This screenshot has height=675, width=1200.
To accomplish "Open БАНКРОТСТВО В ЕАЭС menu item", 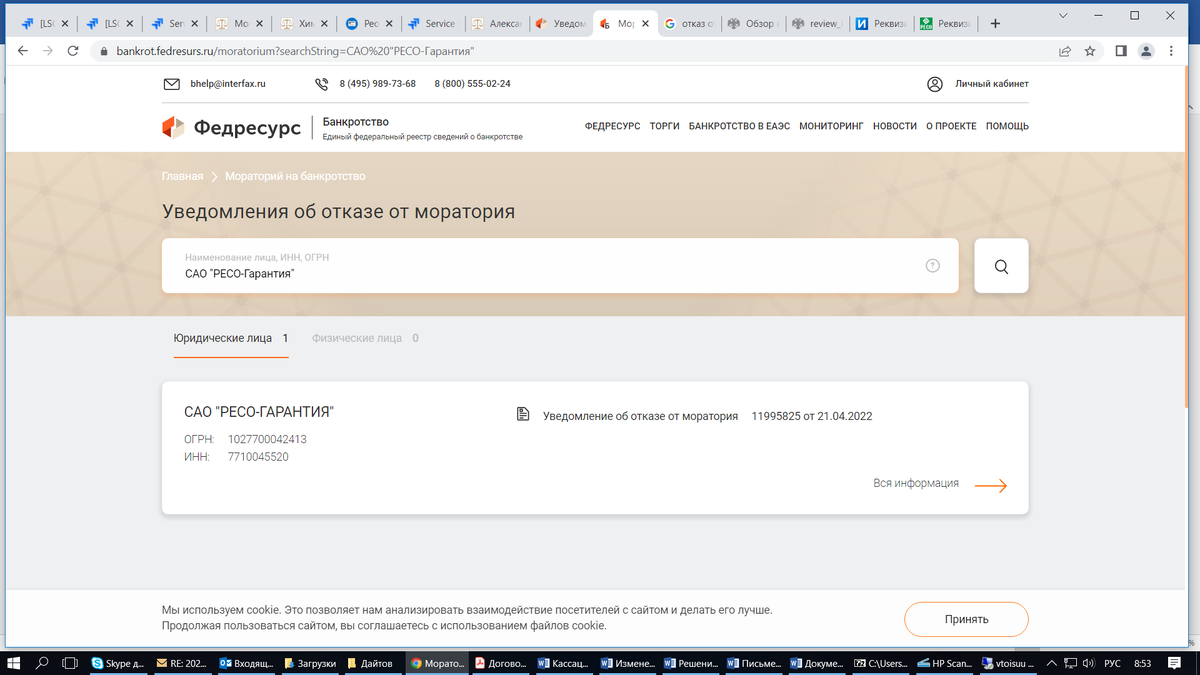I will coord(739,127).
